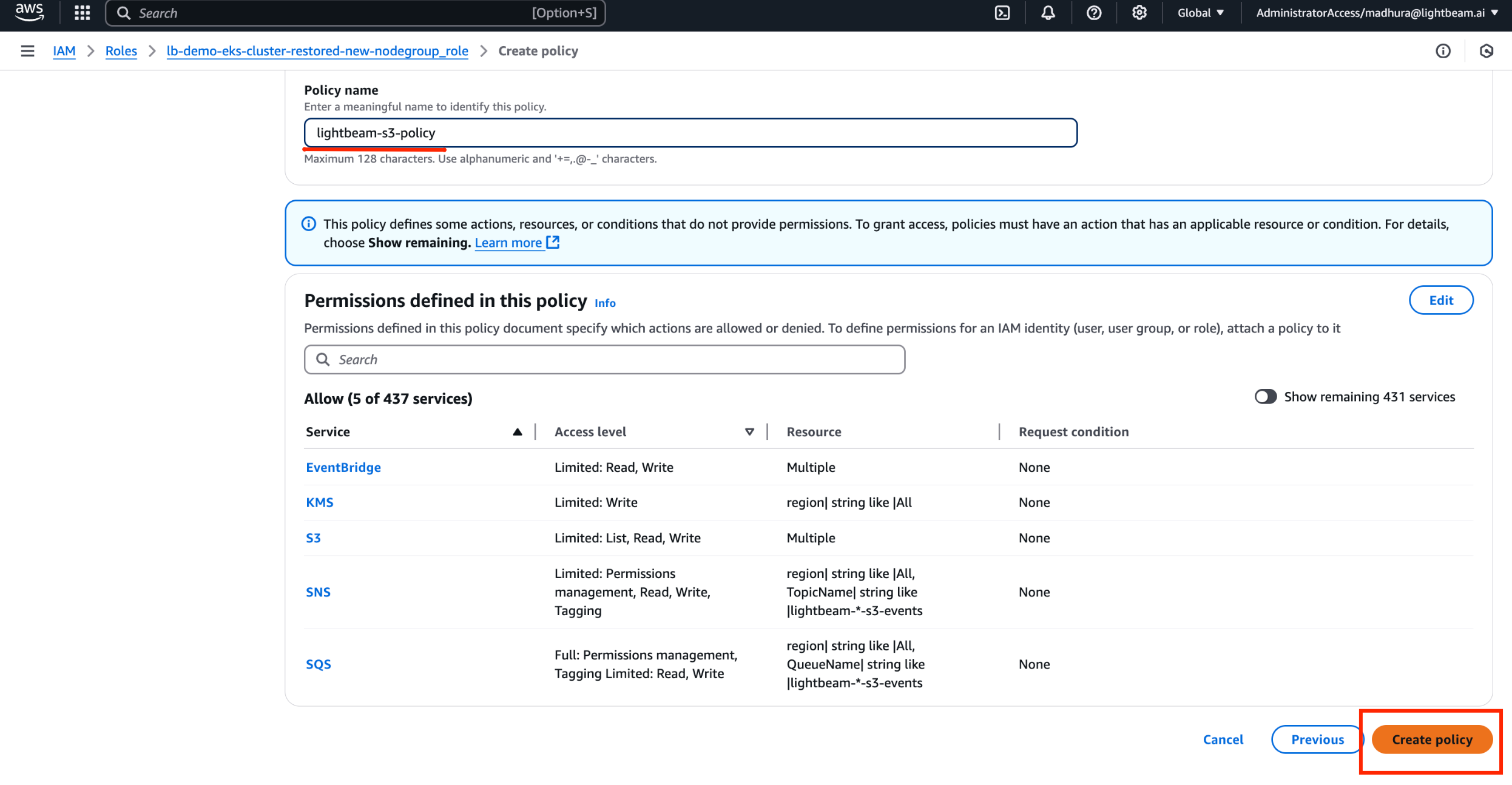The width and height of the screenshot is (1512, 785).
Task: Open the services grid menu
Action: pyautogui.click(x=82, y=13)
